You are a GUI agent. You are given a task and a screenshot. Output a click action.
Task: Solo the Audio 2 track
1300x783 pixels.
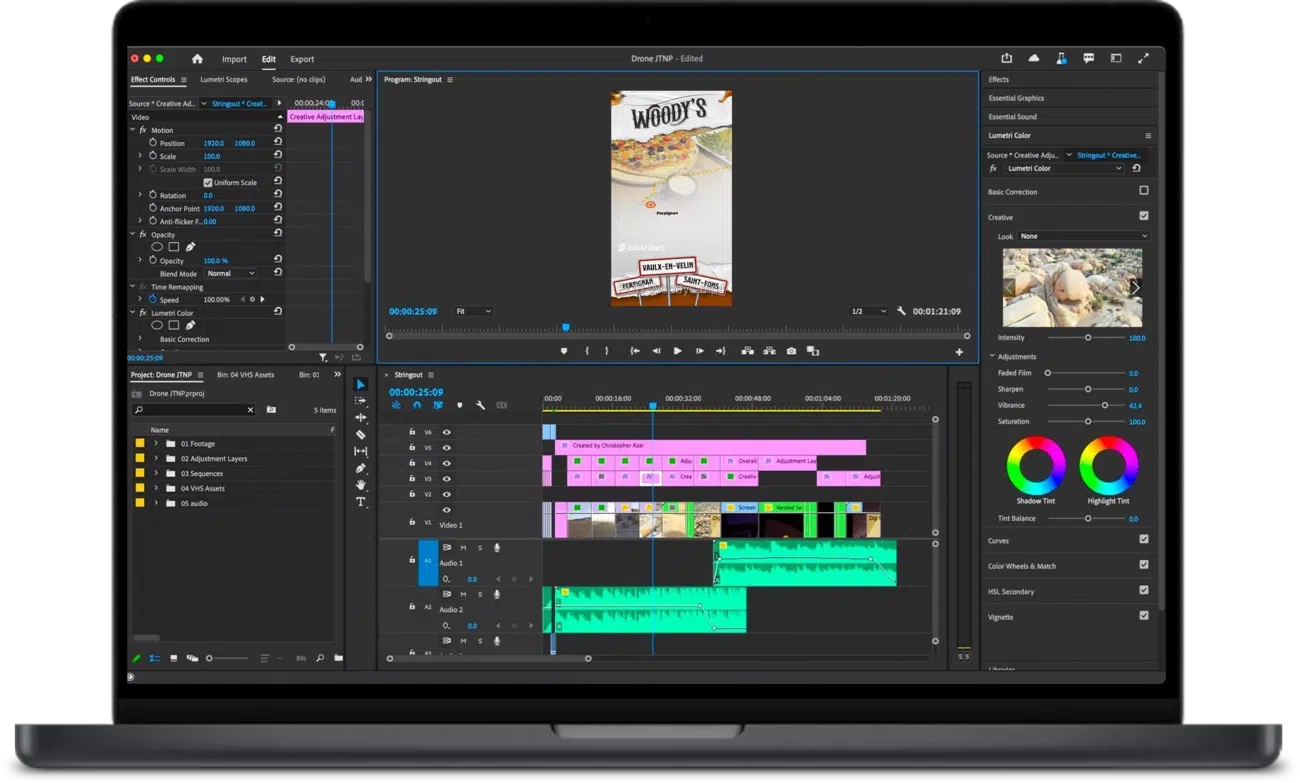pos(480,595)
